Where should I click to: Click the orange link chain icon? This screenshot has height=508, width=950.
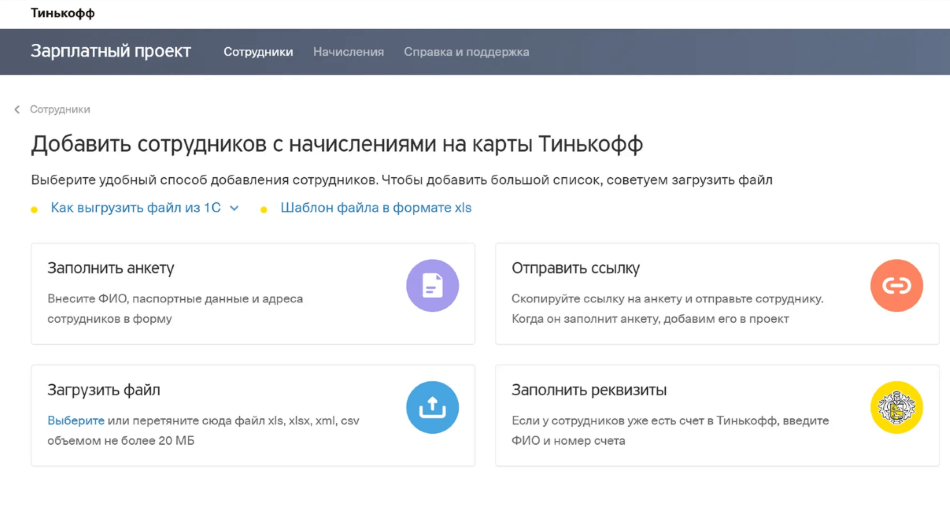click(896, 286)
